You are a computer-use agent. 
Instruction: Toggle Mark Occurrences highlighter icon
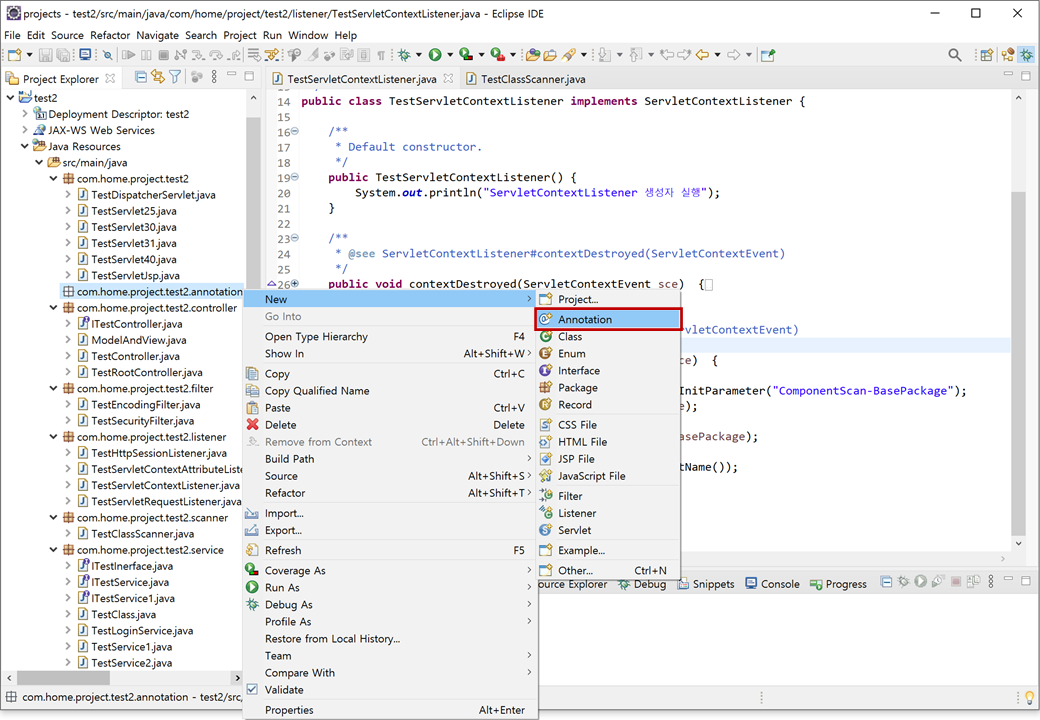[x=312, y=55]
